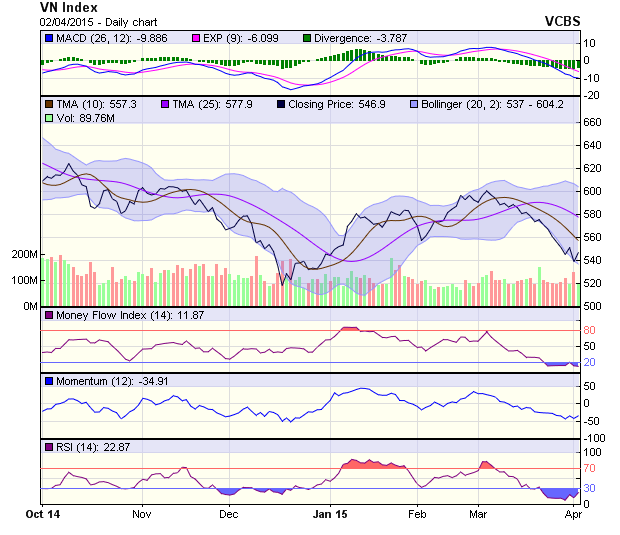Viewport: 620px width, 535px height.
Task: Select the Money Flow Index (14) legend marker
Action: click(48, 316)
